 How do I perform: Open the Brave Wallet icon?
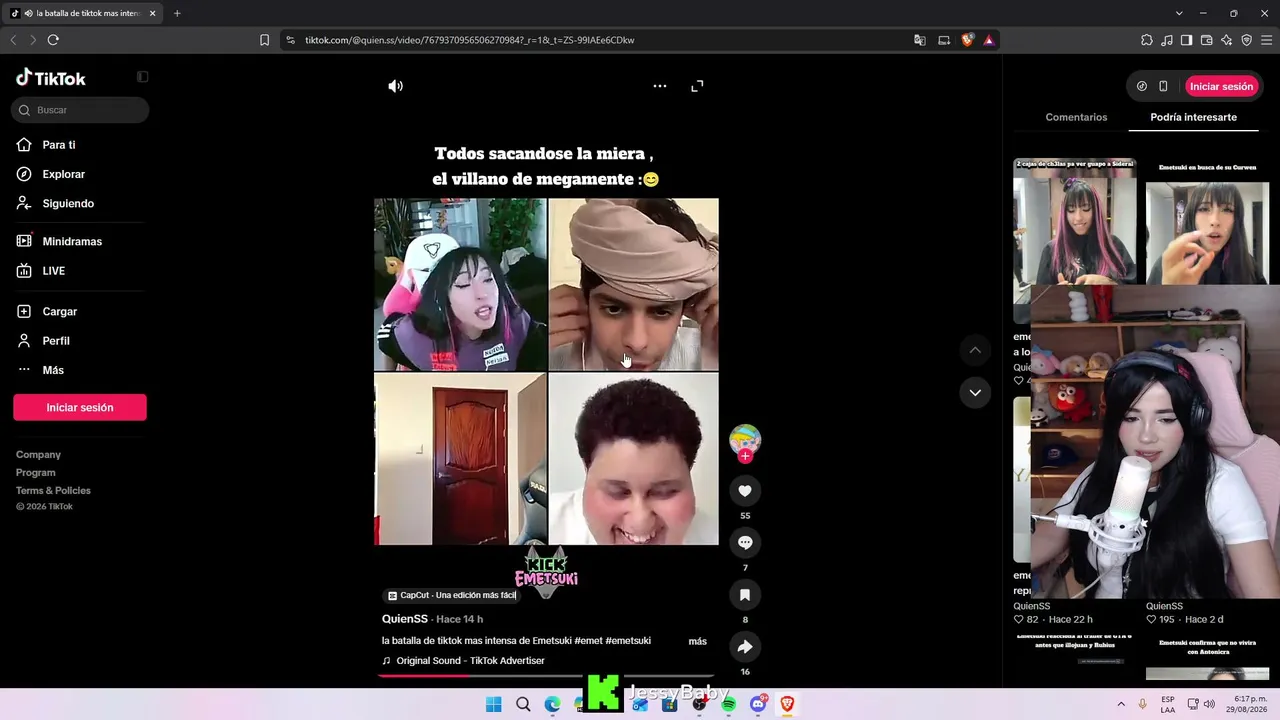click(x=1207, y=40)
